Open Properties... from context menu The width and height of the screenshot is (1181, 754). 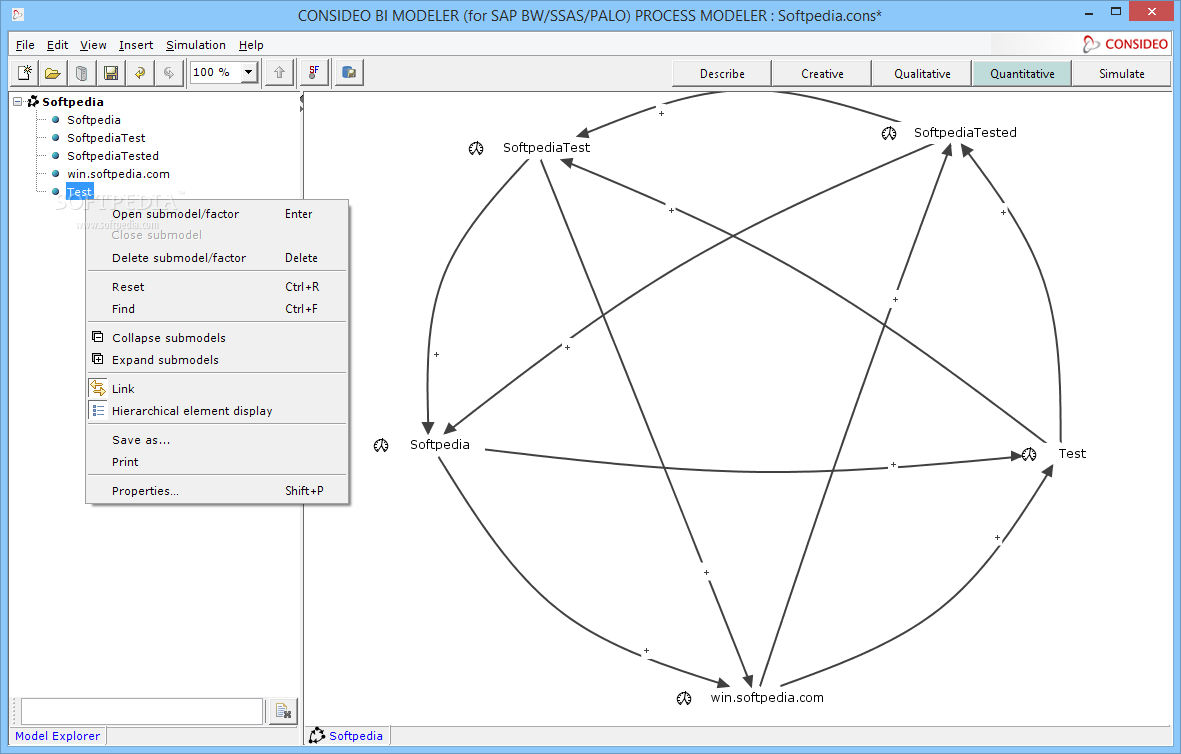217,491
